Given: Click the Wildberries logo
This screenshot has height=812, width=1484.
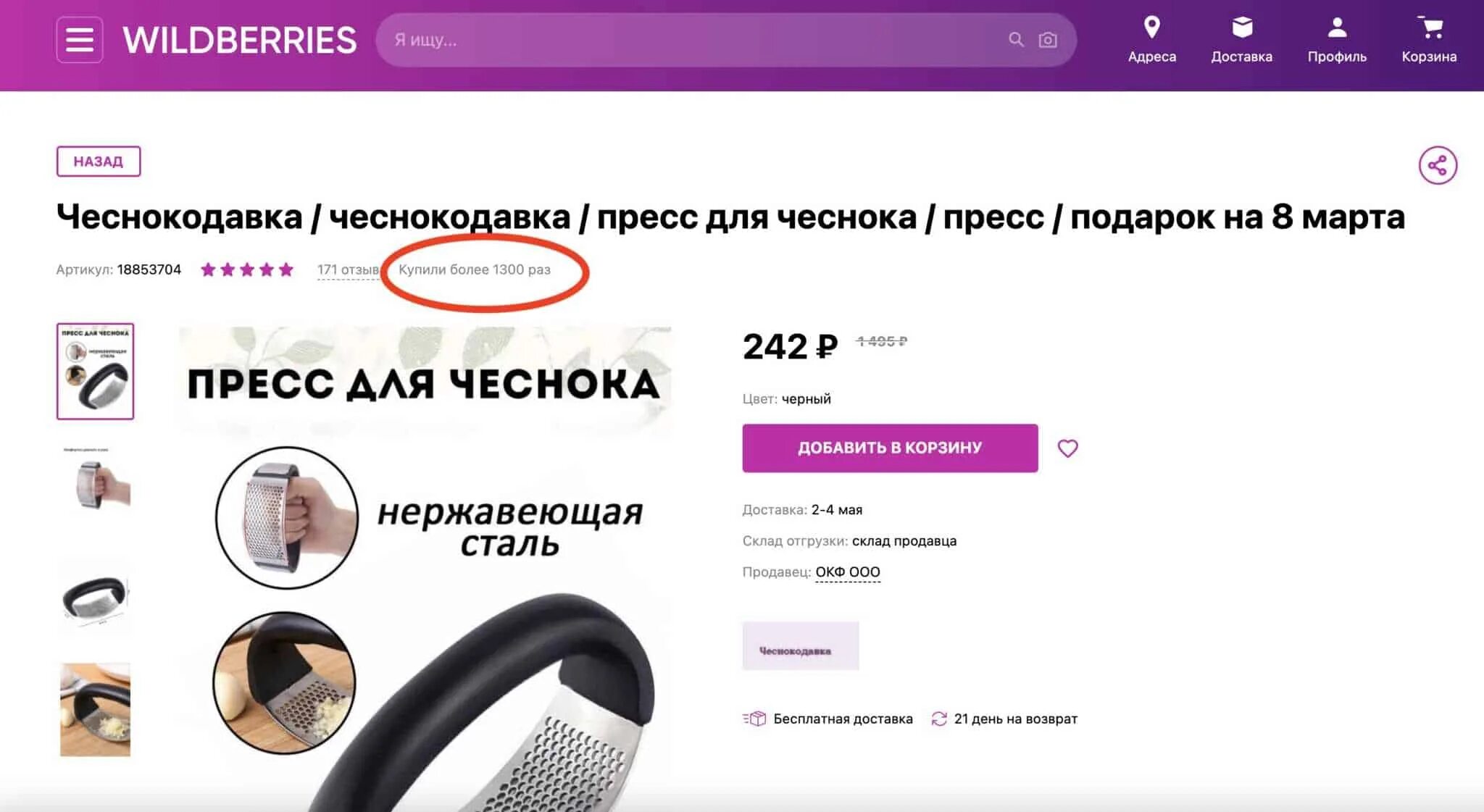Looking at the screenshot, I should click(240, 40).
